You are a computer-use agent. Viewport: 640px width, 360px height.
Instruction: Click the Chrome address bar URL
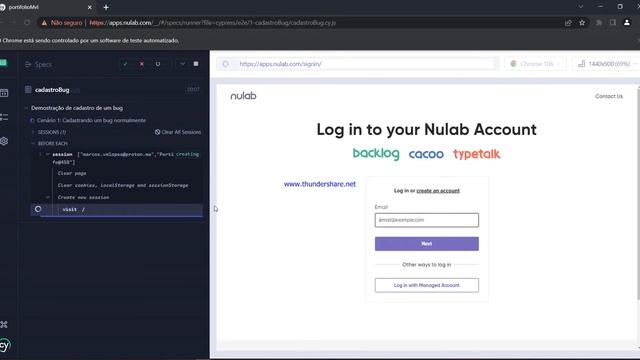pyautogui.click(x=212, y=23)
